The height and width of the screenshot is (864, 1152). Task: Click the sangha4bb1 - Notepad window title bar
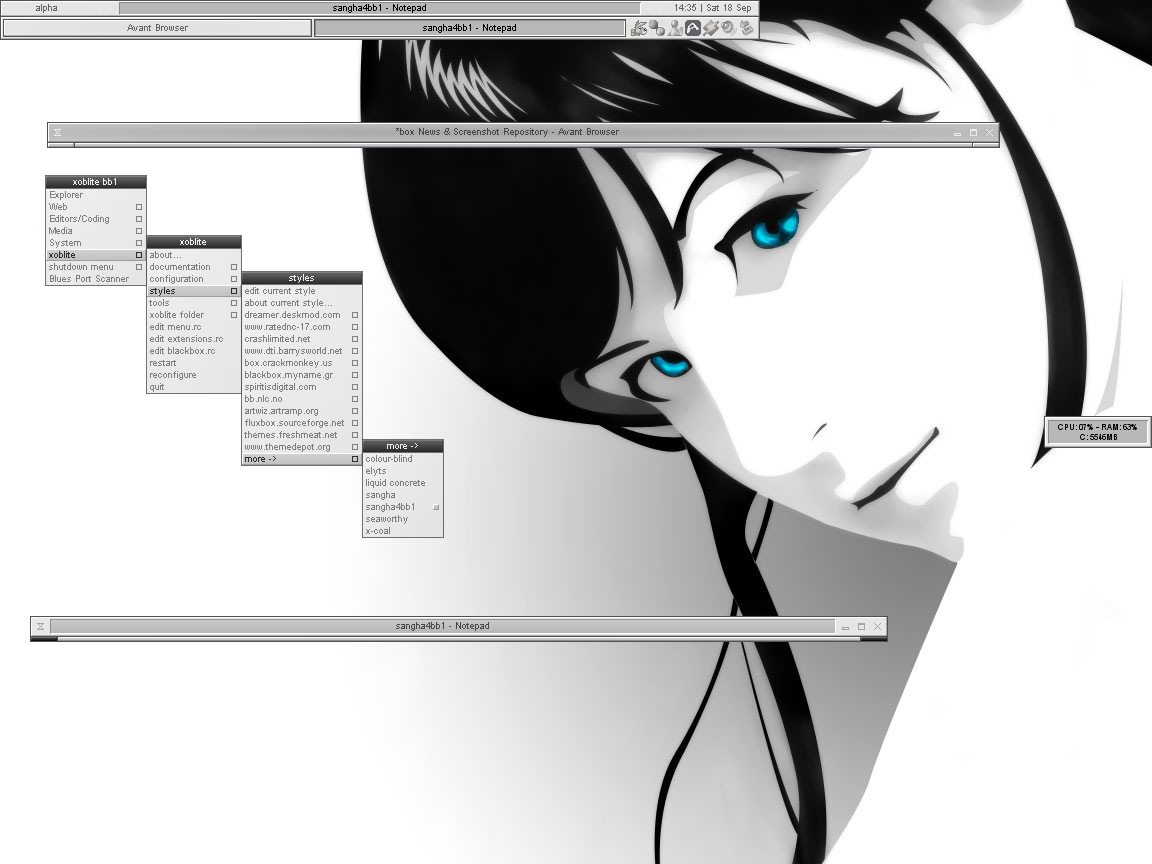point(442,626)
